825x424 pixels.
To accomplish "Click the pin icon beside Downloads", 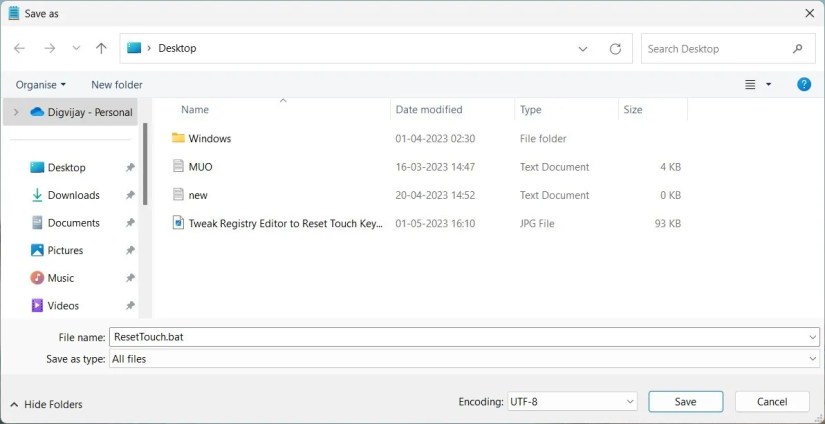I will pos(130,195).
